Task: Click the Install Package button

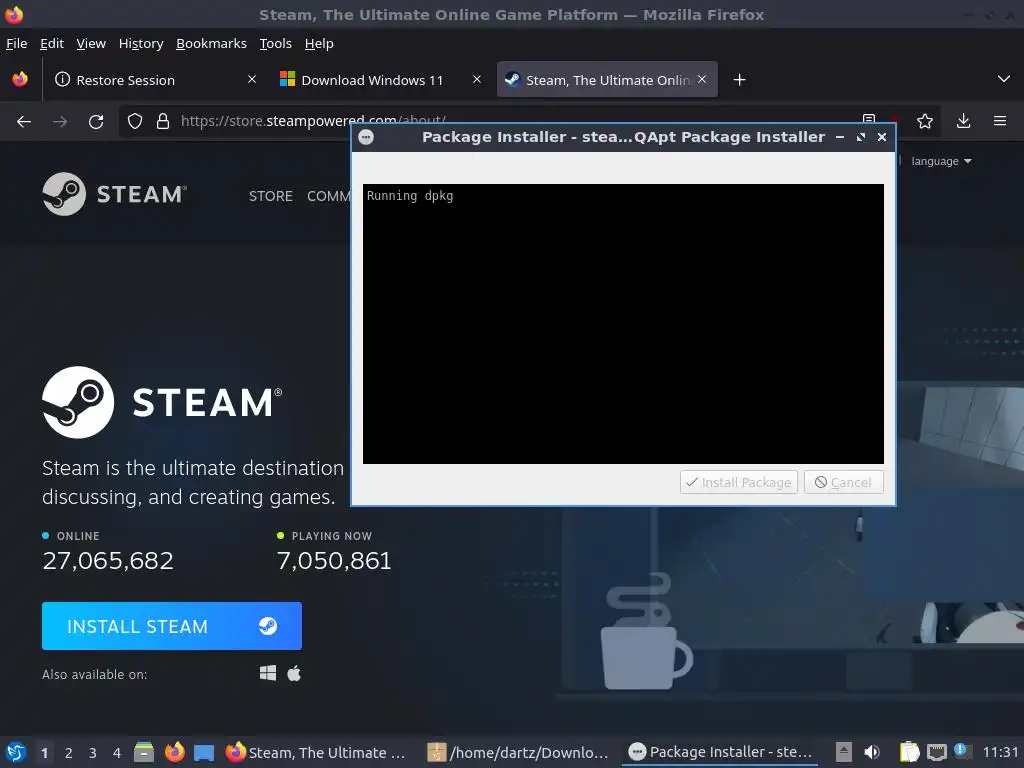Action: [x=739, y=483]
